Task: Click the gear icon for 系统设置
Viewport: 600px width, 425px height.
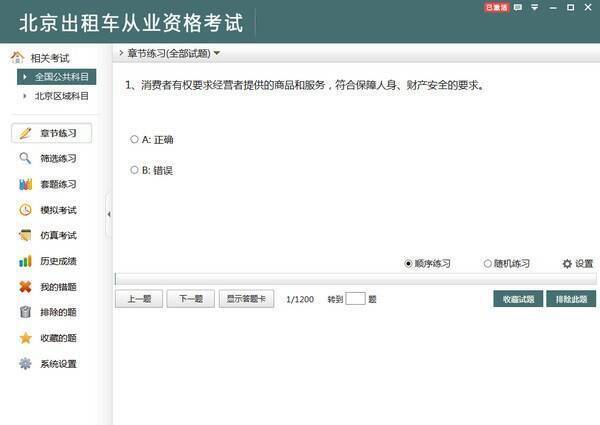Action: pos(25,363)
